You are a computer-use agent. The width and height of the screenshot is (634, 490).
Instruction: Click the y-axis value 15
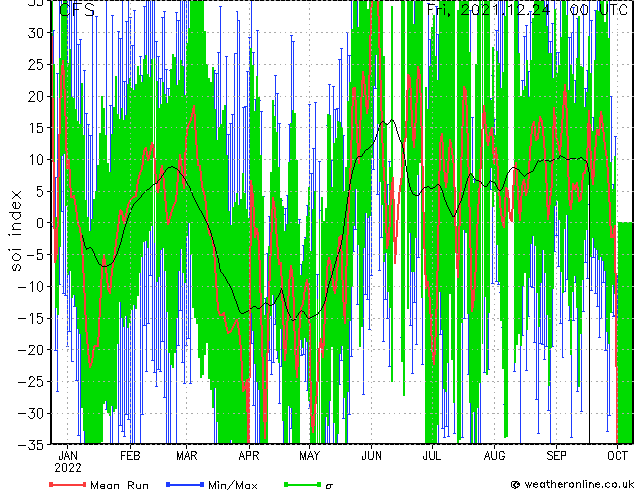coord(36,128)
